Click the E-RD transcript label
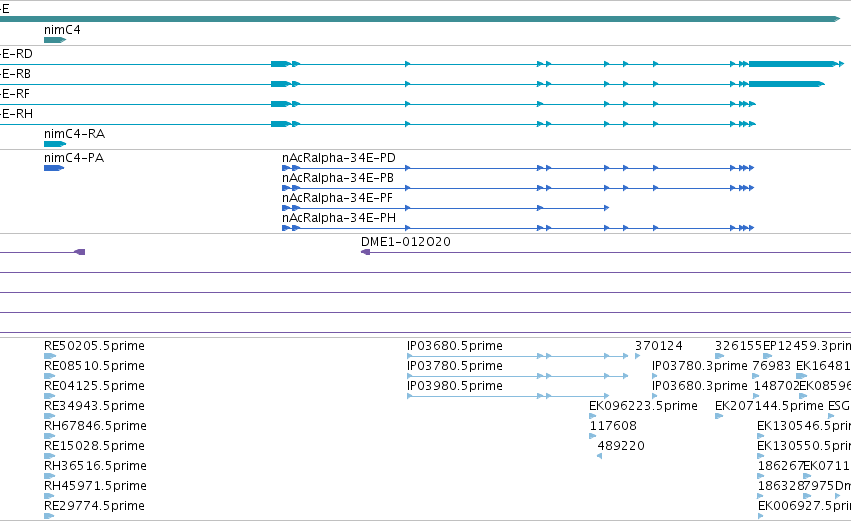The width and height of the screenshot is (851, 521). tap(16, 54)
